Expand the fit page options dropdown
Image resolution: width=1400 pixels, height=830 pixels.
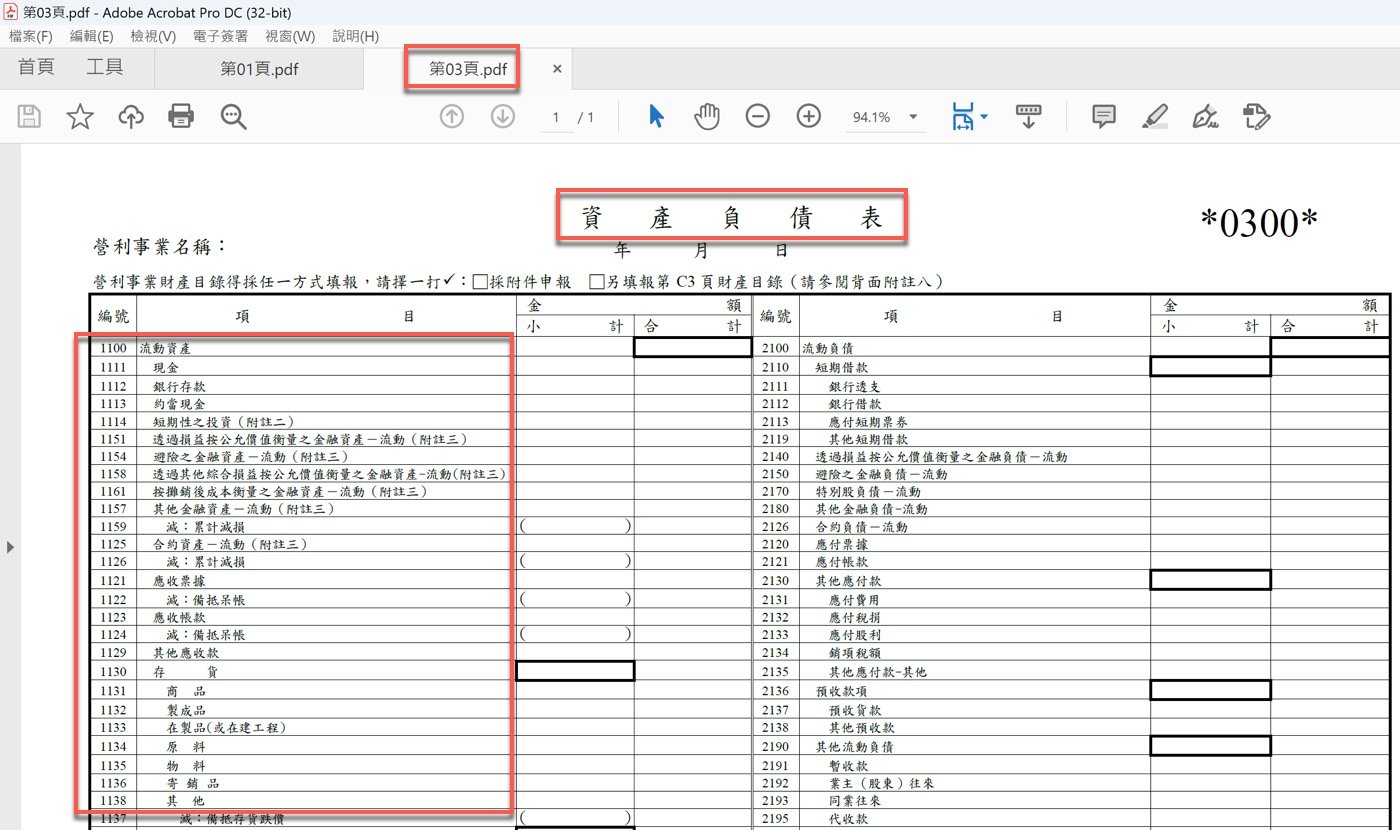tap(984, 117)
